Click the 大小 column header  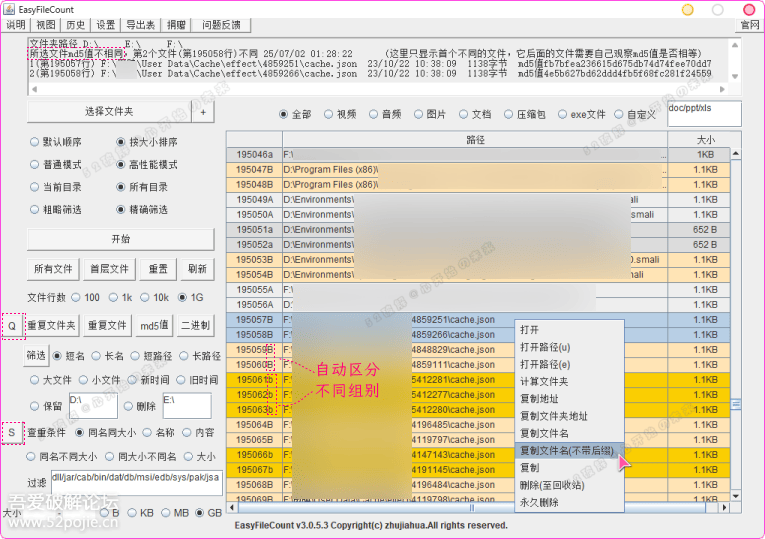[705, 140]
